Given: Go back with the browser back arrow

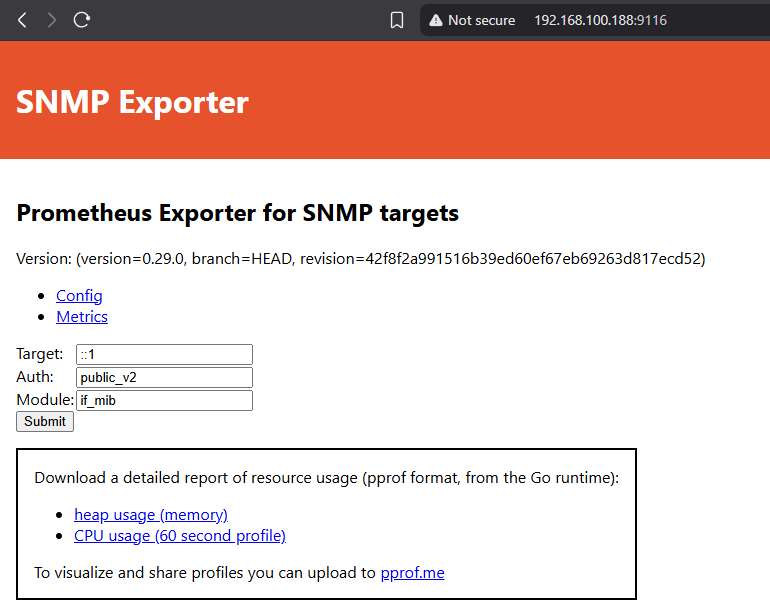Looking at the screenshot, I should (22, 20).
